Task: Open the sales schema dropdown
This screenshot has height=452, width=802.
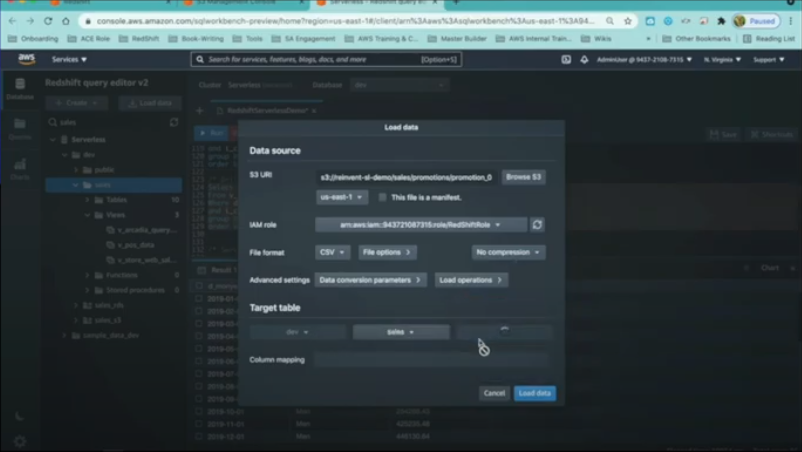Action: [401, 332]
